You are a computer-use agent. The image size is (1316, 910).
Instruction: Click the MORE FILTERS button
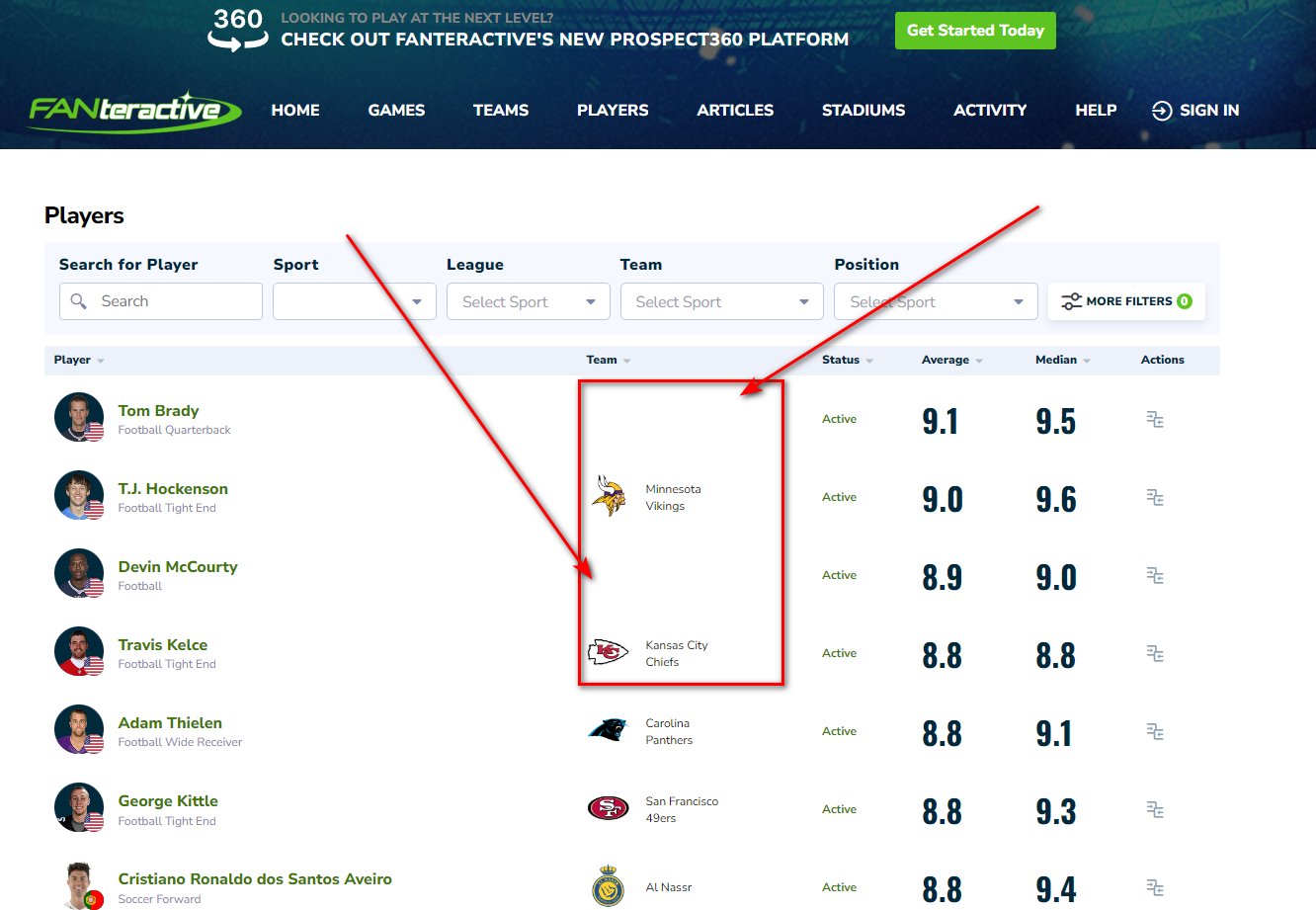1126,301
